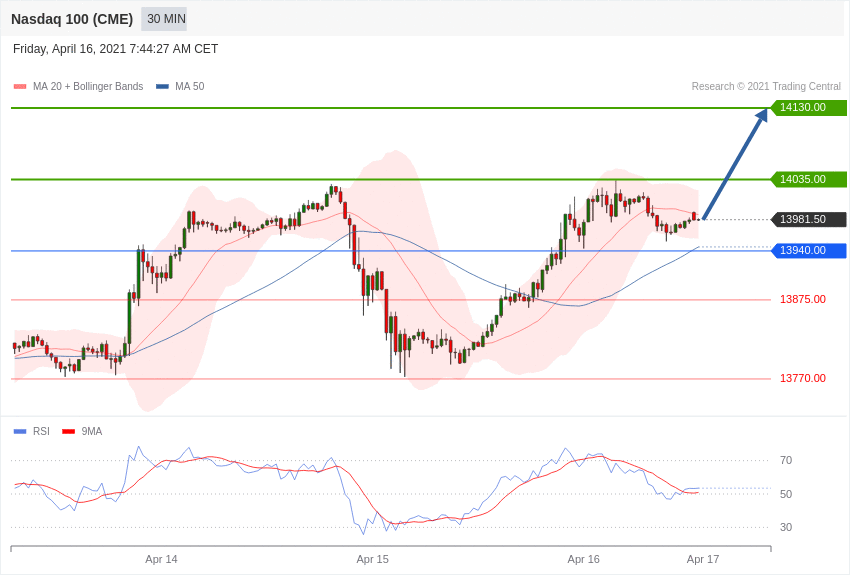Viewport: 850px width, 576px height.
Task: Click the blue forecast arrow head
Action: coord(762,114)
